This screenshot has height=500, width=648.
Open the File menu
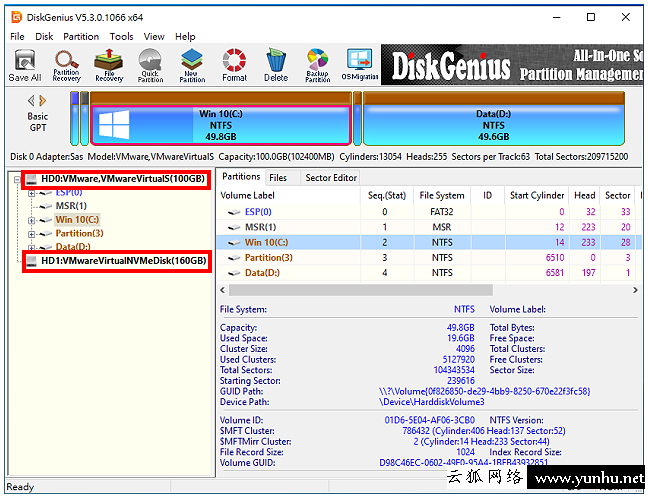click(17, 36)
